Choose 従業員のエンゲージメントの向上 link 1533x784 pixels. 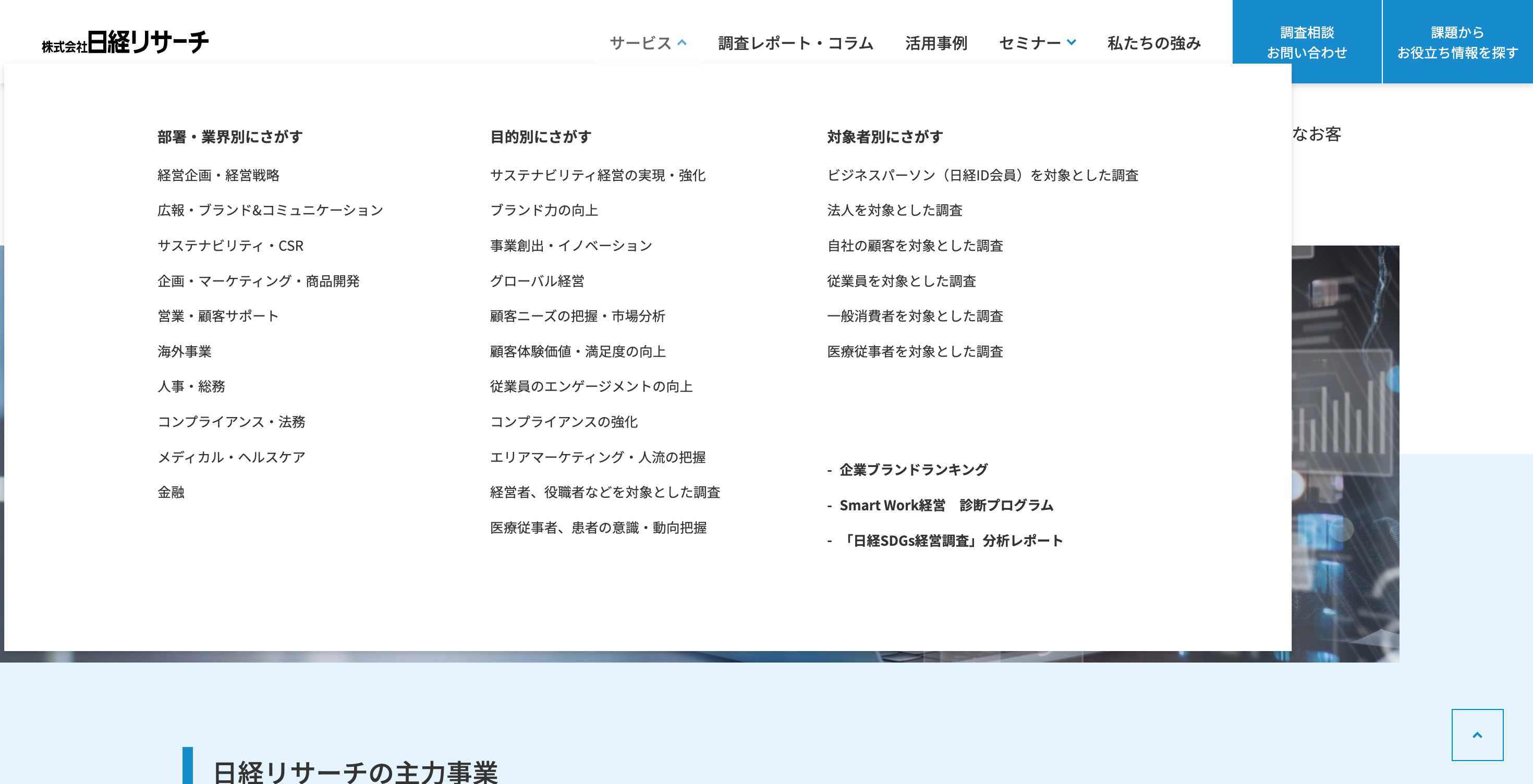591,387
